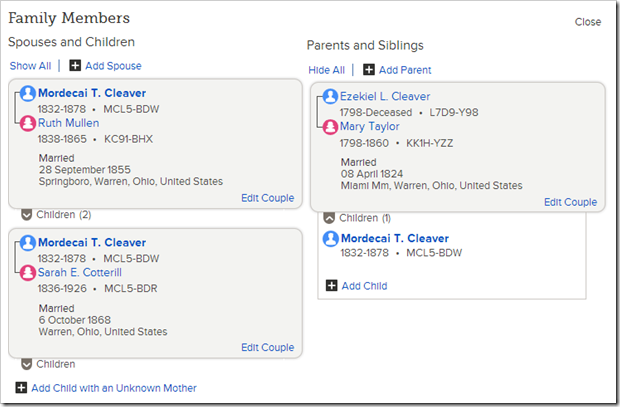Open Ezekiel L. Cleaver's name link
Image resolution: width=620 pixels, height=407 pixels.
coord(384,97)
